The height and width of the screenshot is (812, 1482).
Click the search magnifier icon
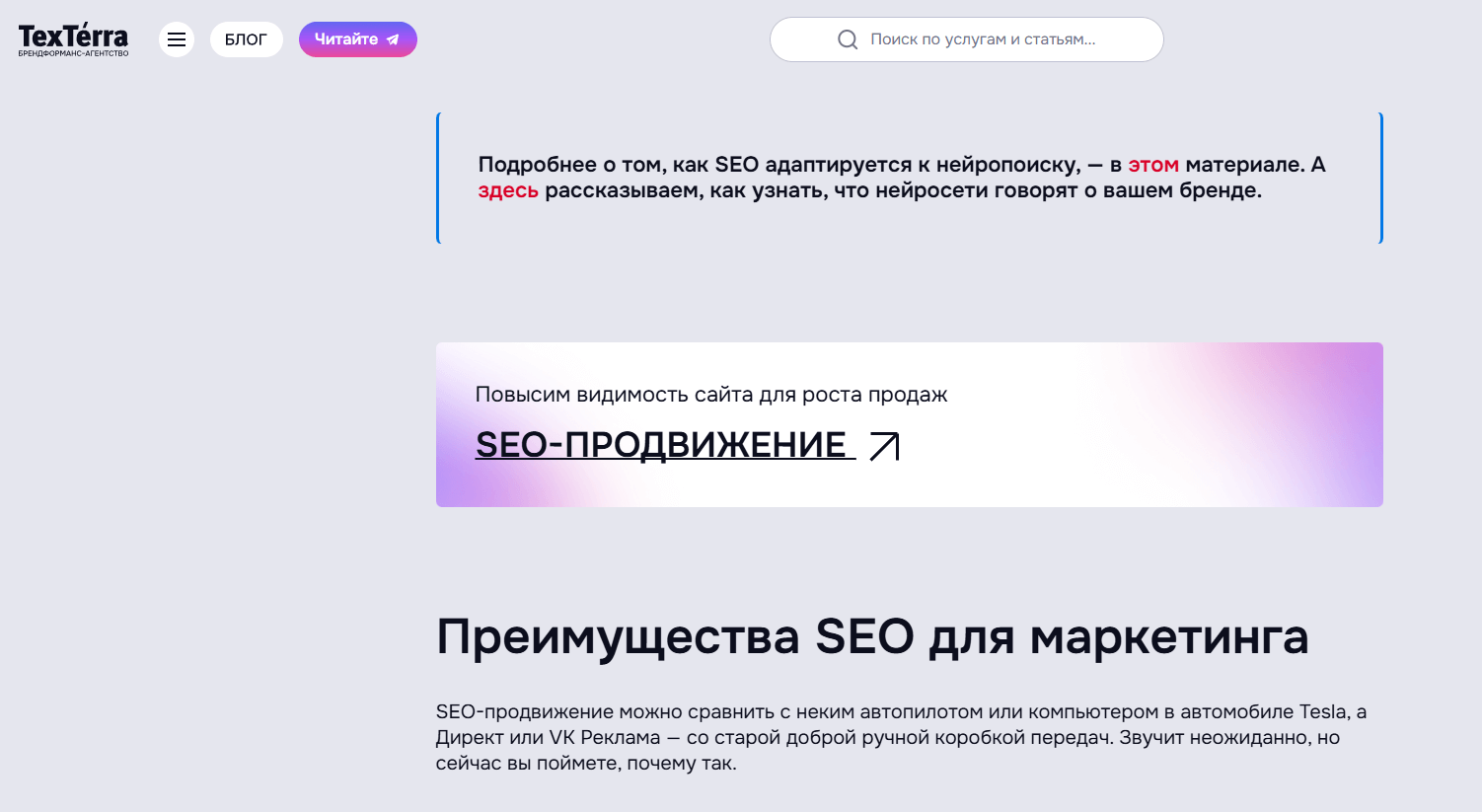click(848, 39)
